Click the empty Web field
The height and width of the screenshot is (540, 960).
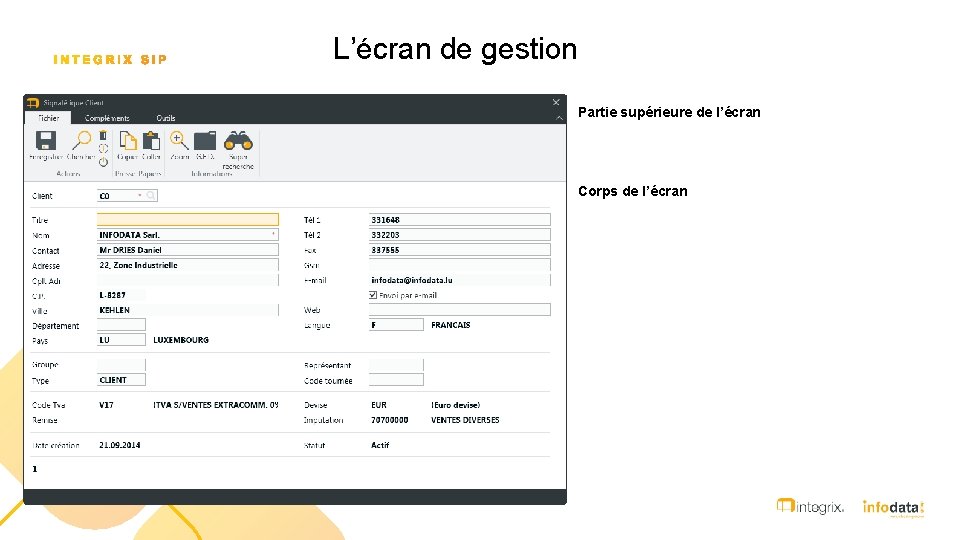460,310
